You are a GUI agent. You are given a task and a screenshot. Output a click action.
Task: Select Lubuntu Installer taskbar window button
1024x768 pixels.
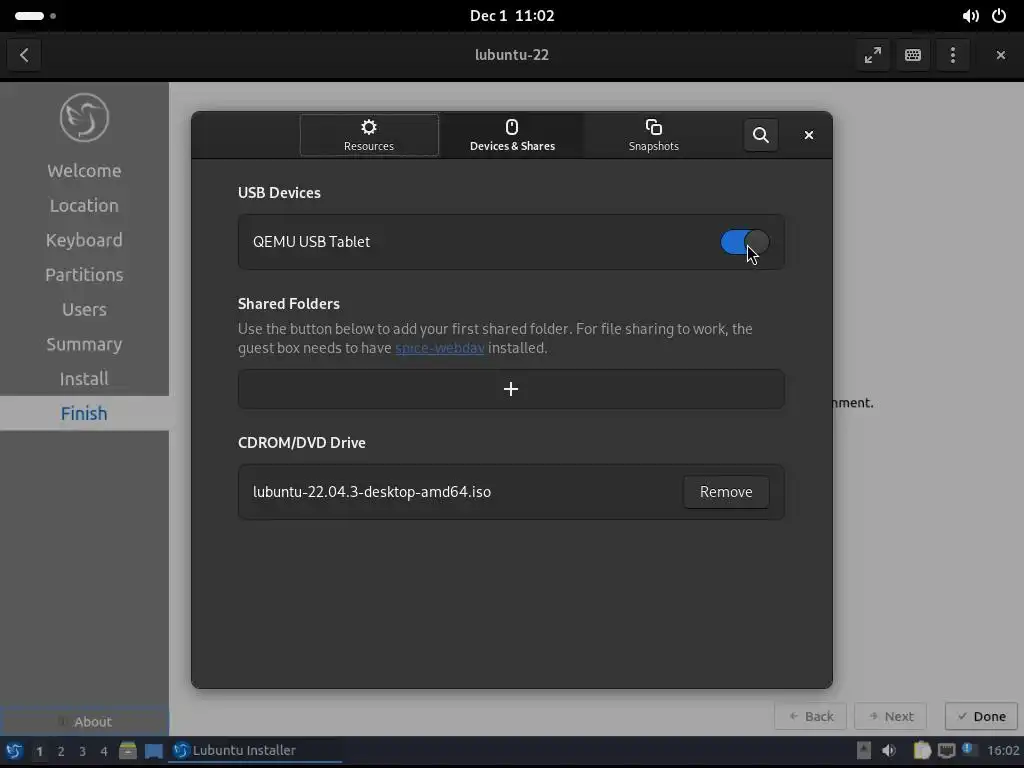[x=255, y=751]
